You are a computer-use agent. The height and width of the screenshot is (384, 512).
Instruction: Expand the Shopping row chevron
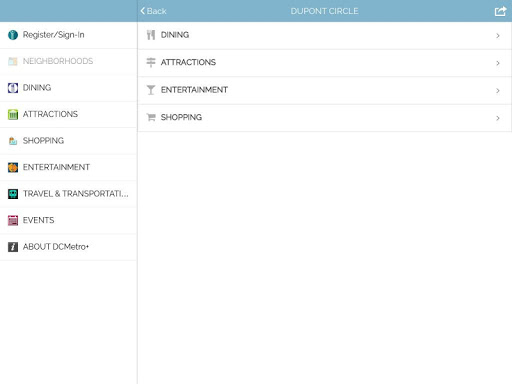click(498, 118)
